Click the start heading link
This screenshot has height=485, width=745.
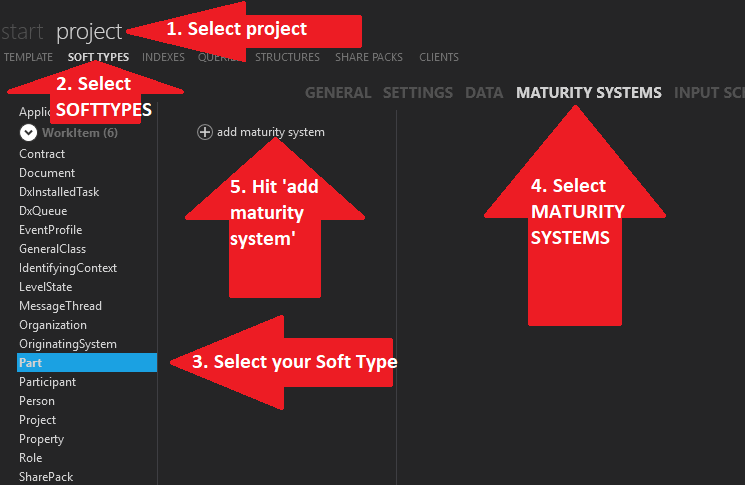point(22,32)
